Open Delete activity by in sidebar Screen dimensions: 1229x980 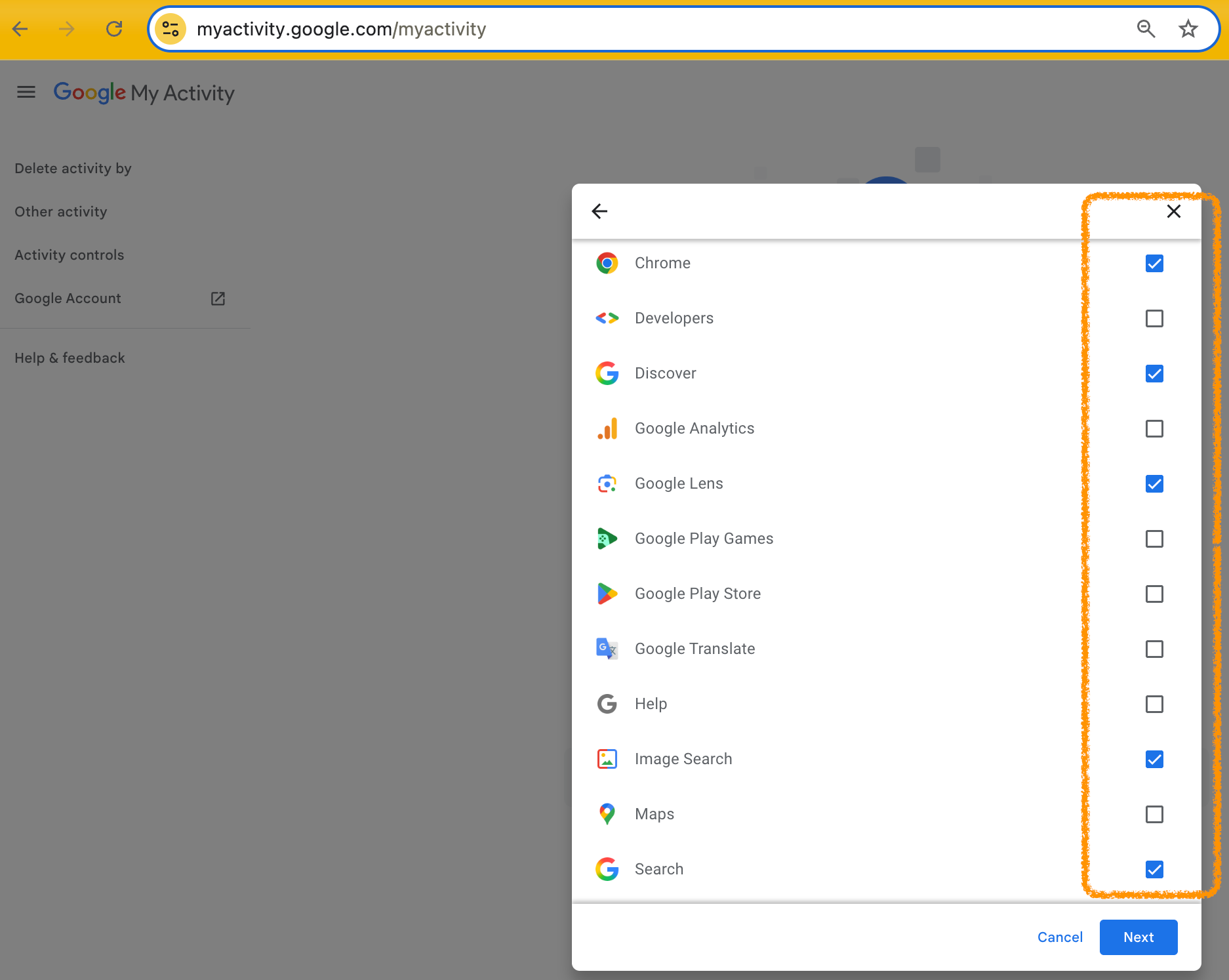(x=73, y=169)
